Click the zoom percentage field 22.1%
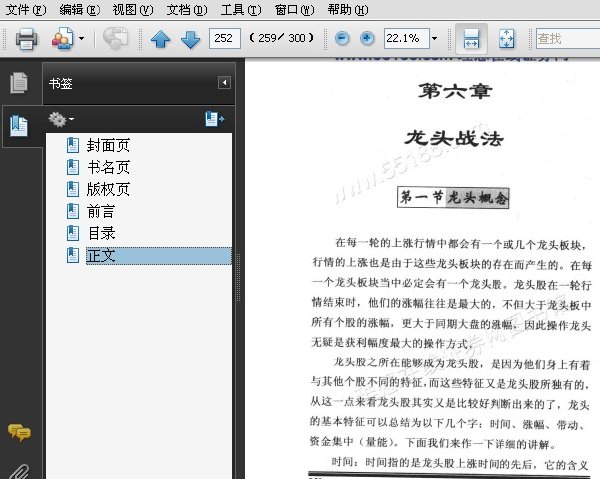600x479 pixels. tap(406, 38)
